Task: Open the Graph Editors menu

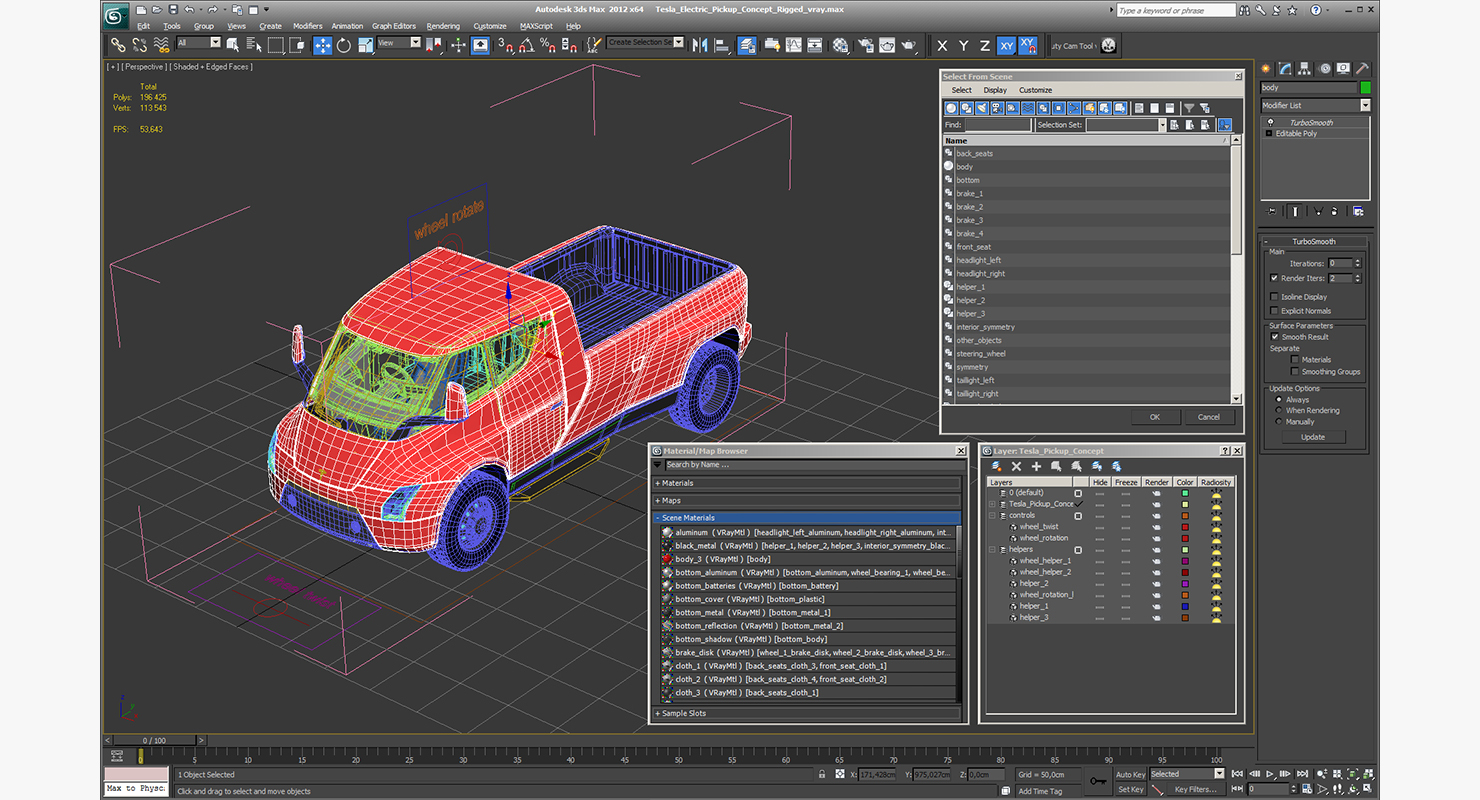Action: 394,26
